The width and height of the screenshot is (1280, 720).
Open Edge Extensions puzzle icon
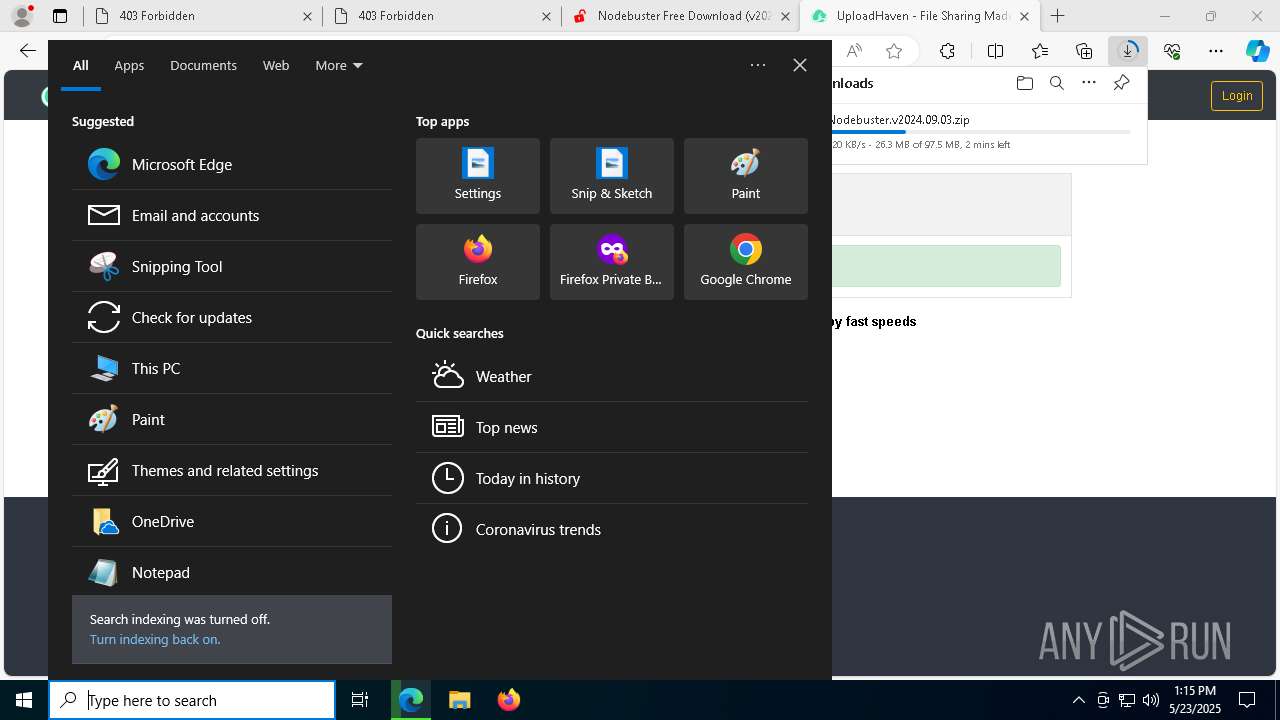947,51
